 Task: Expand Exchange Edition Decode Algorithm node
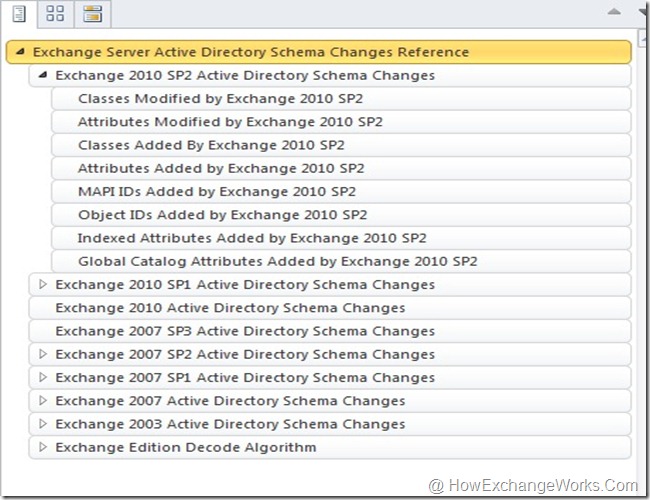click(42, 447)
